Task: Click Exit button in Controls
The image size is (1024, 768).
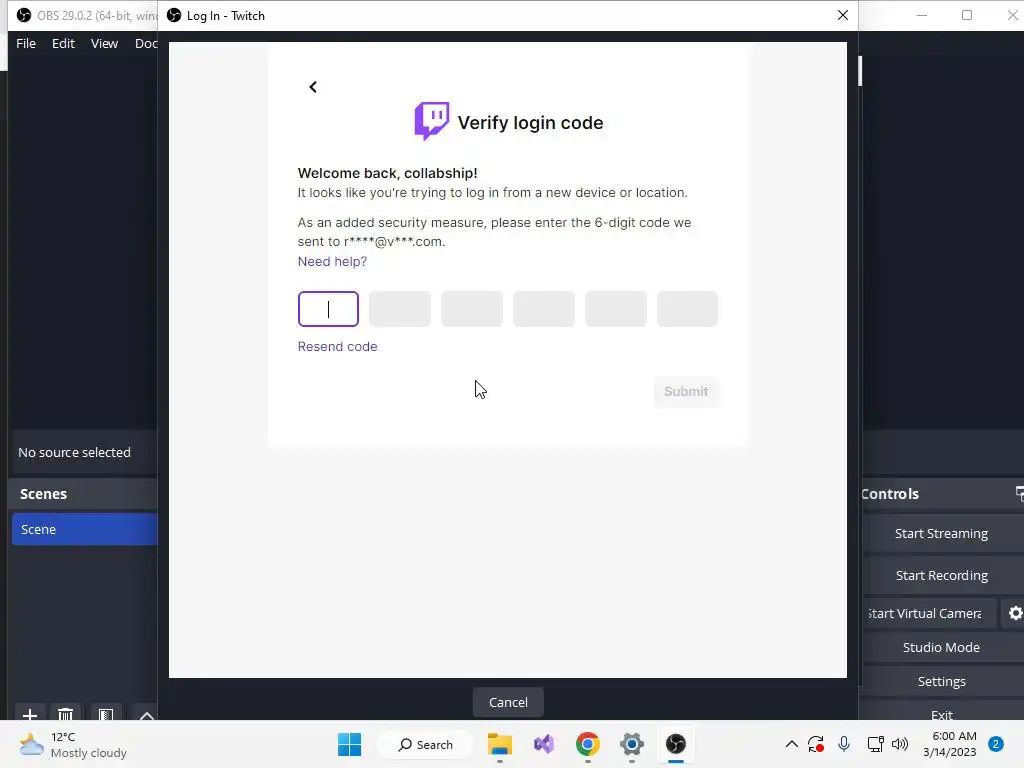Action: [941, 712]
